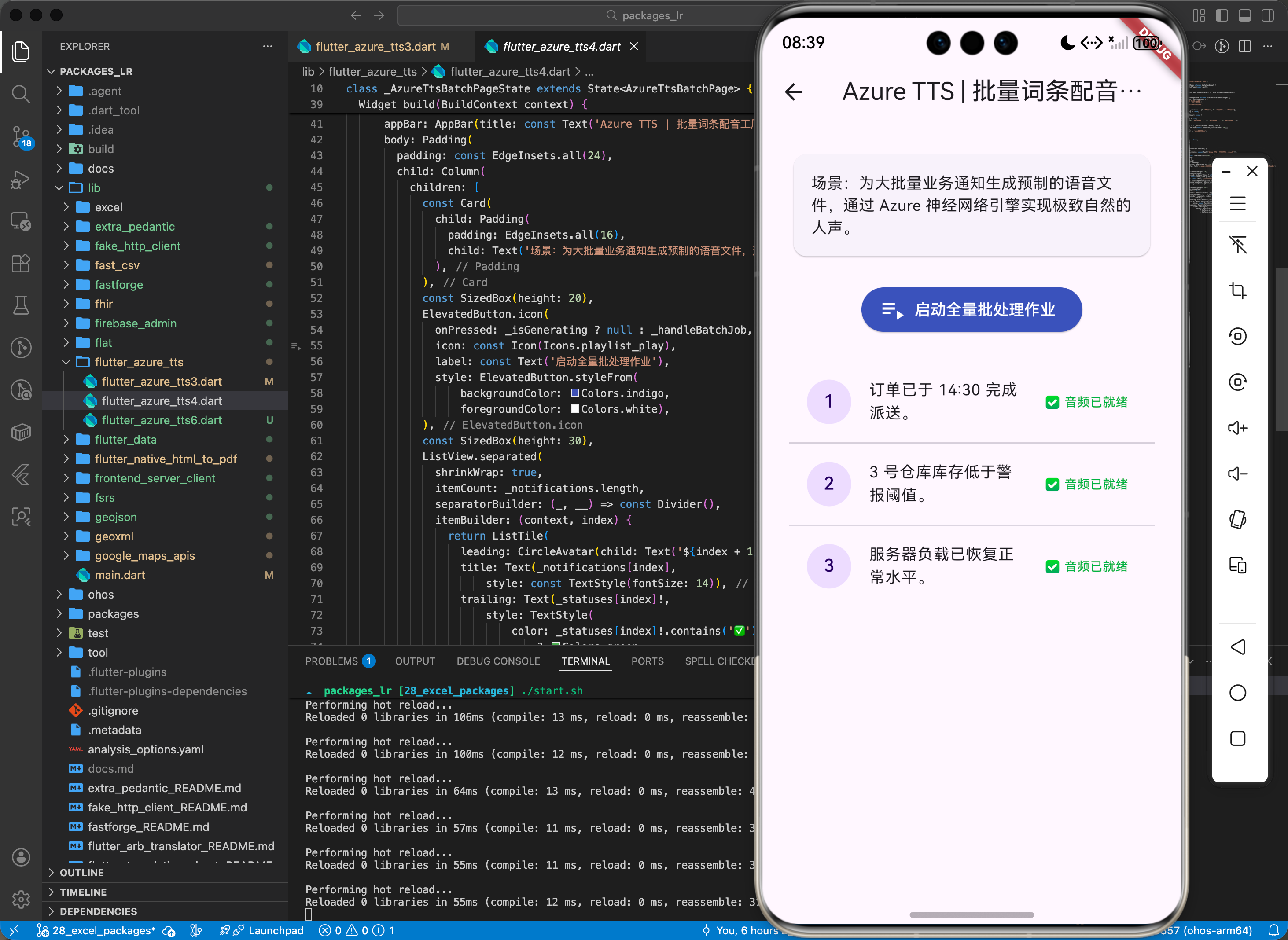Viewport: 1288px width, 940px height.
Task: Switch to the DEBUG CONSOLE tab
Action: click(x=498, y=661)
